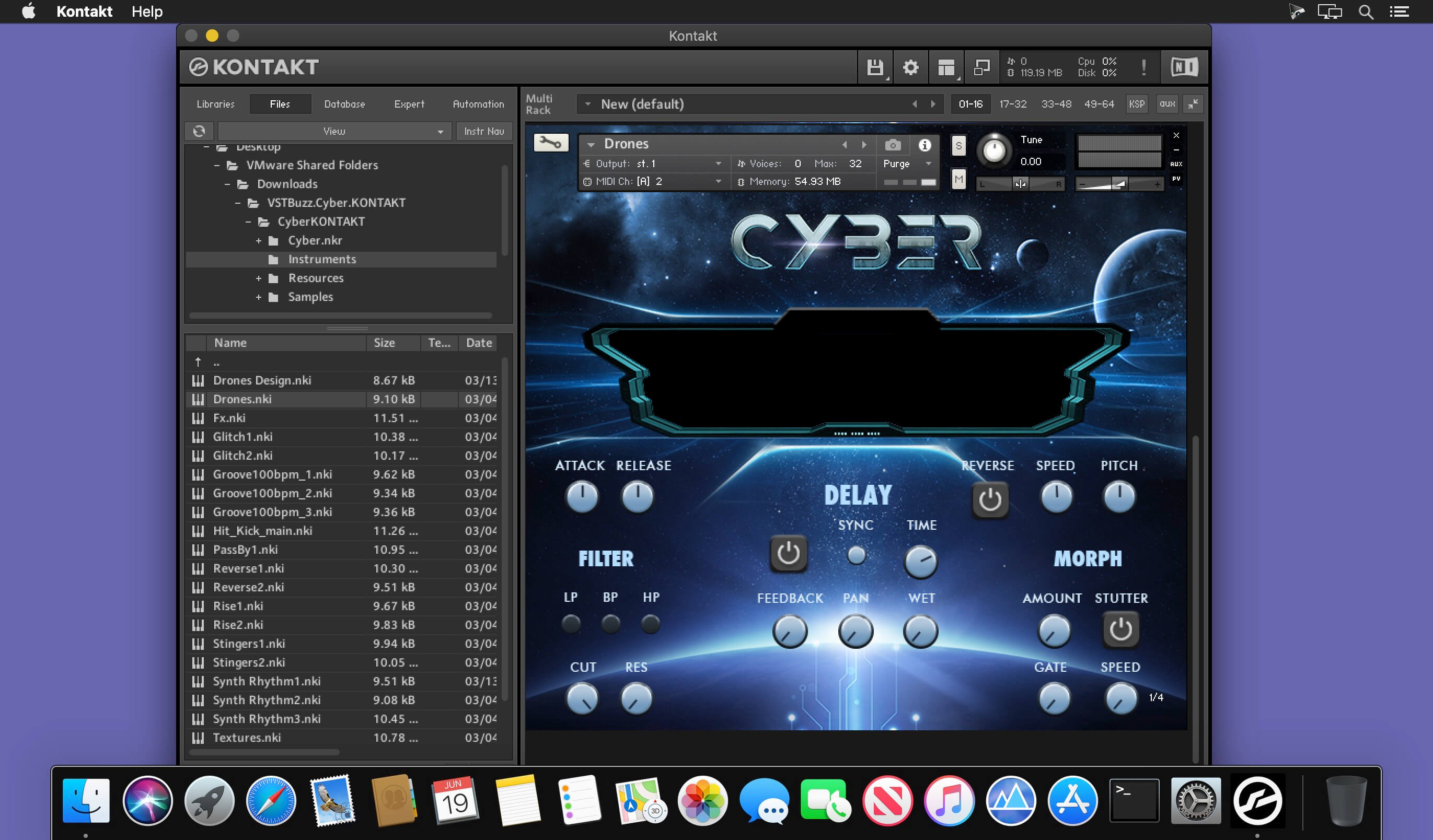Click the exclamation panic button
This screenshot has width=1433, height=840.
(x=1143, y=67)
